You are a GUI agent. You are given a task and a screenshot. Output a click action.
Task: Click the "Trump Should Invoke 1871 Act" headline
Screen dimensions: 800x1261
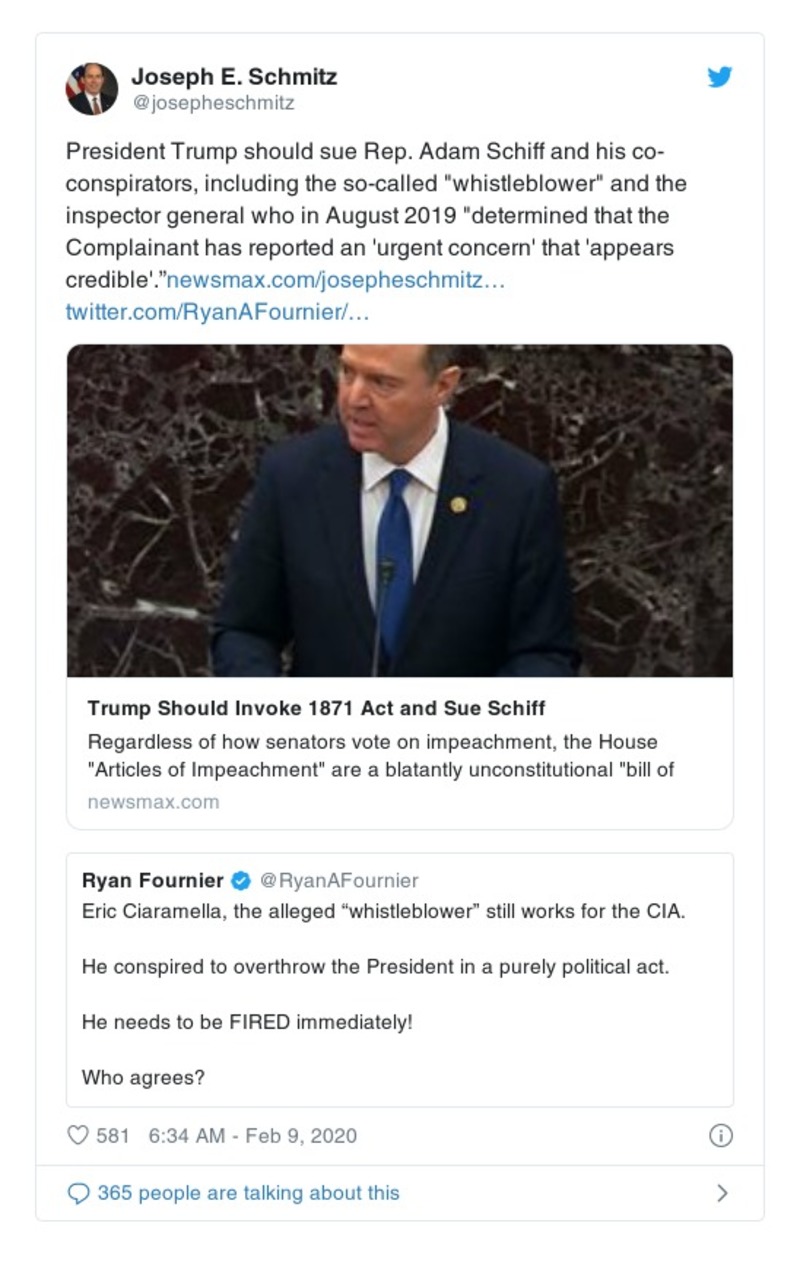[316, 708]
